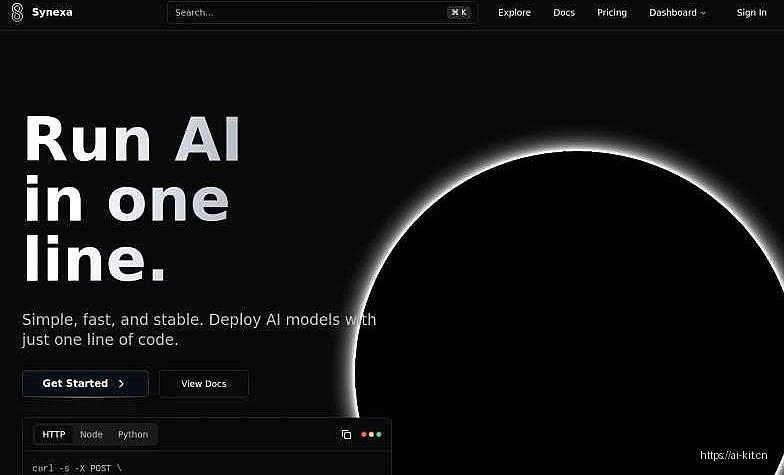Copy the code snippet with the copy icon
784x475 pixels.
pyautogui.click(x=346, y=435)
